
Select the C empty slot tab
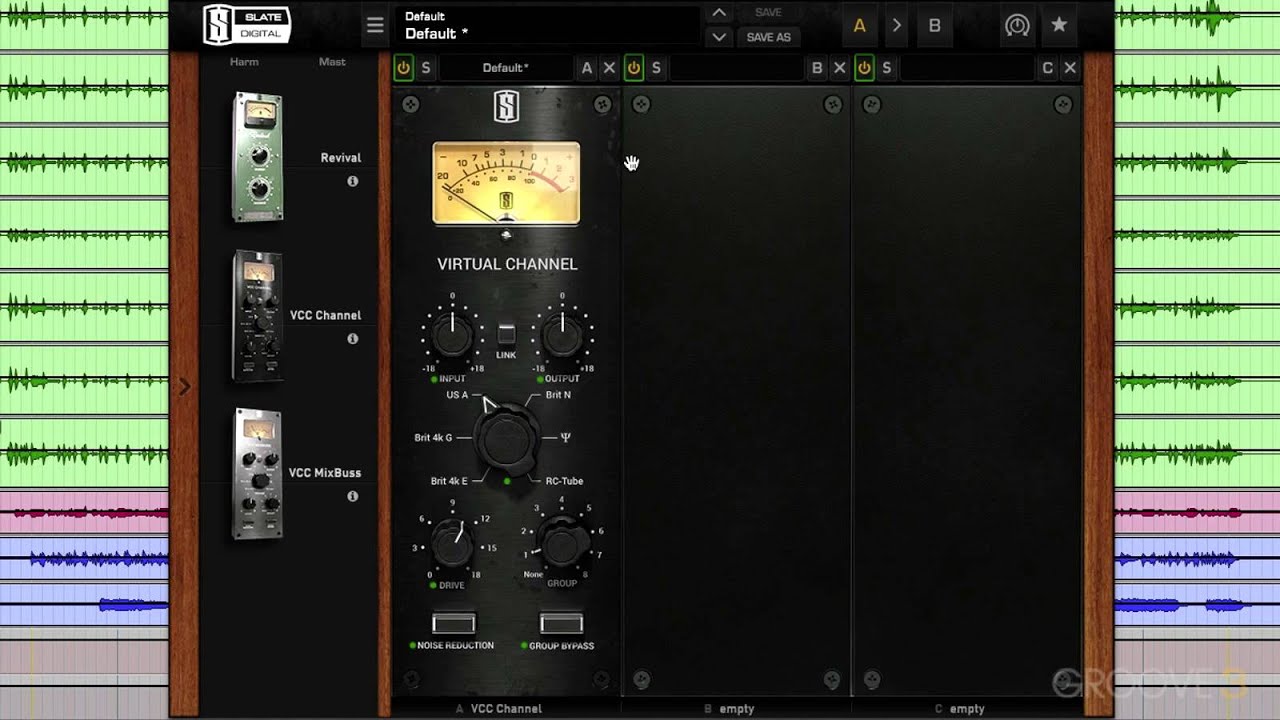tap(959, 709)
